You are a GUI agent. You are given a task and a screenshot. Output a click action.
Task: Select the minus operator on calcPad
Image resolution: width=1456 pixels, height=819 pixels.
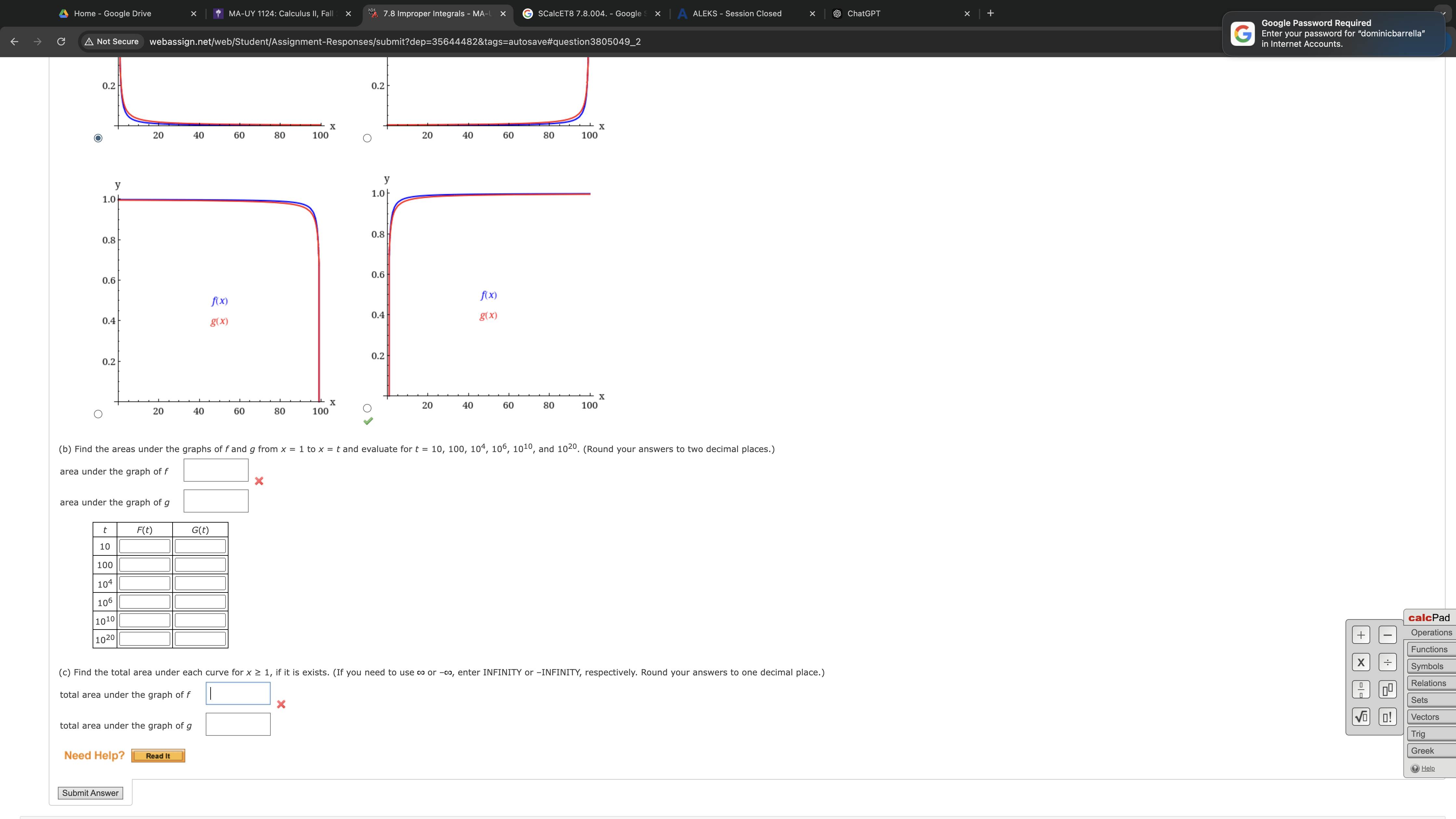pyautogui.click(x=1388, y=634)
